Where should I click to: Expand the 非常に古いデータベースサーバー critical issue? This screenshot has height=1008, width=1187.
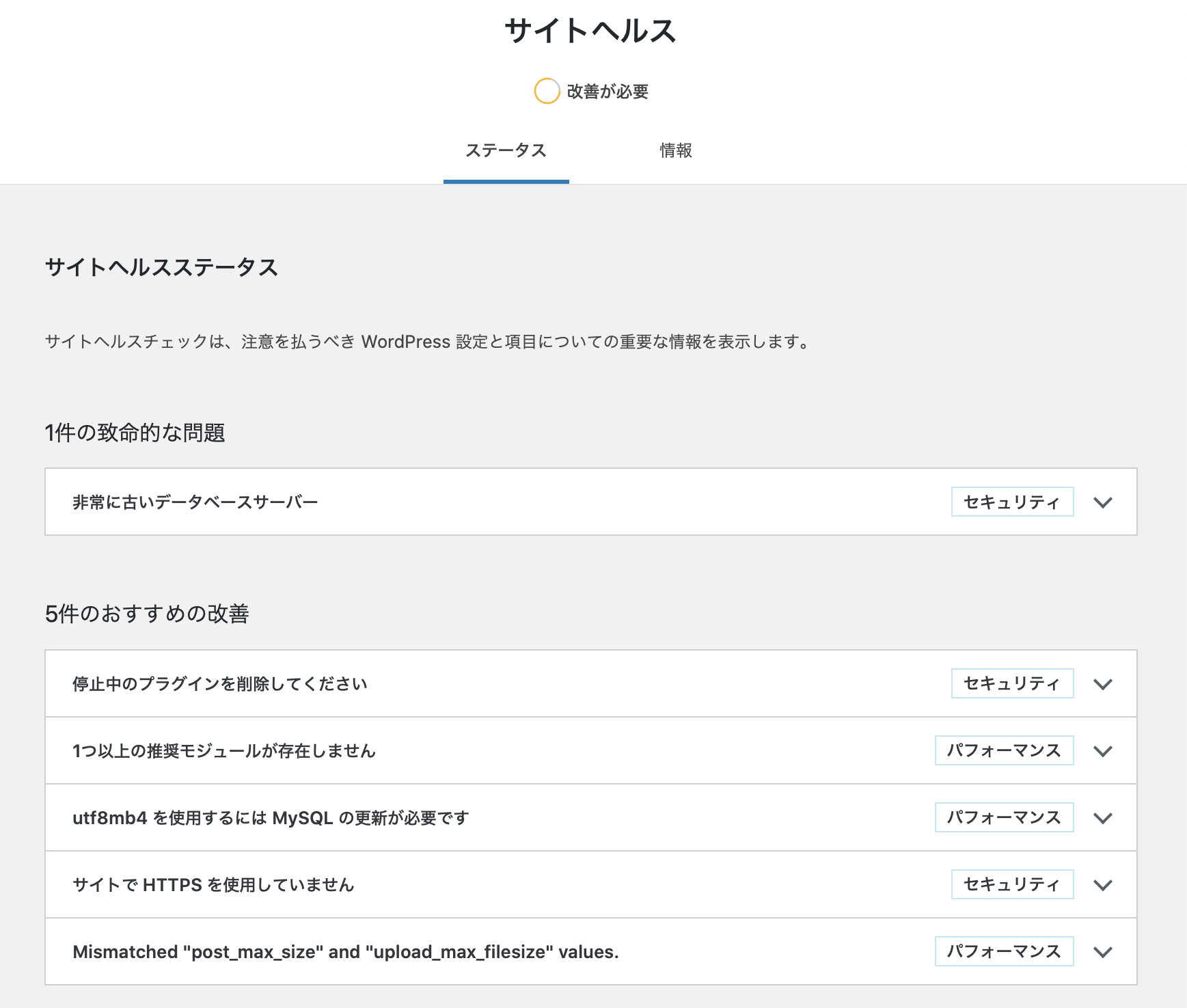(x=1102, y=502)
